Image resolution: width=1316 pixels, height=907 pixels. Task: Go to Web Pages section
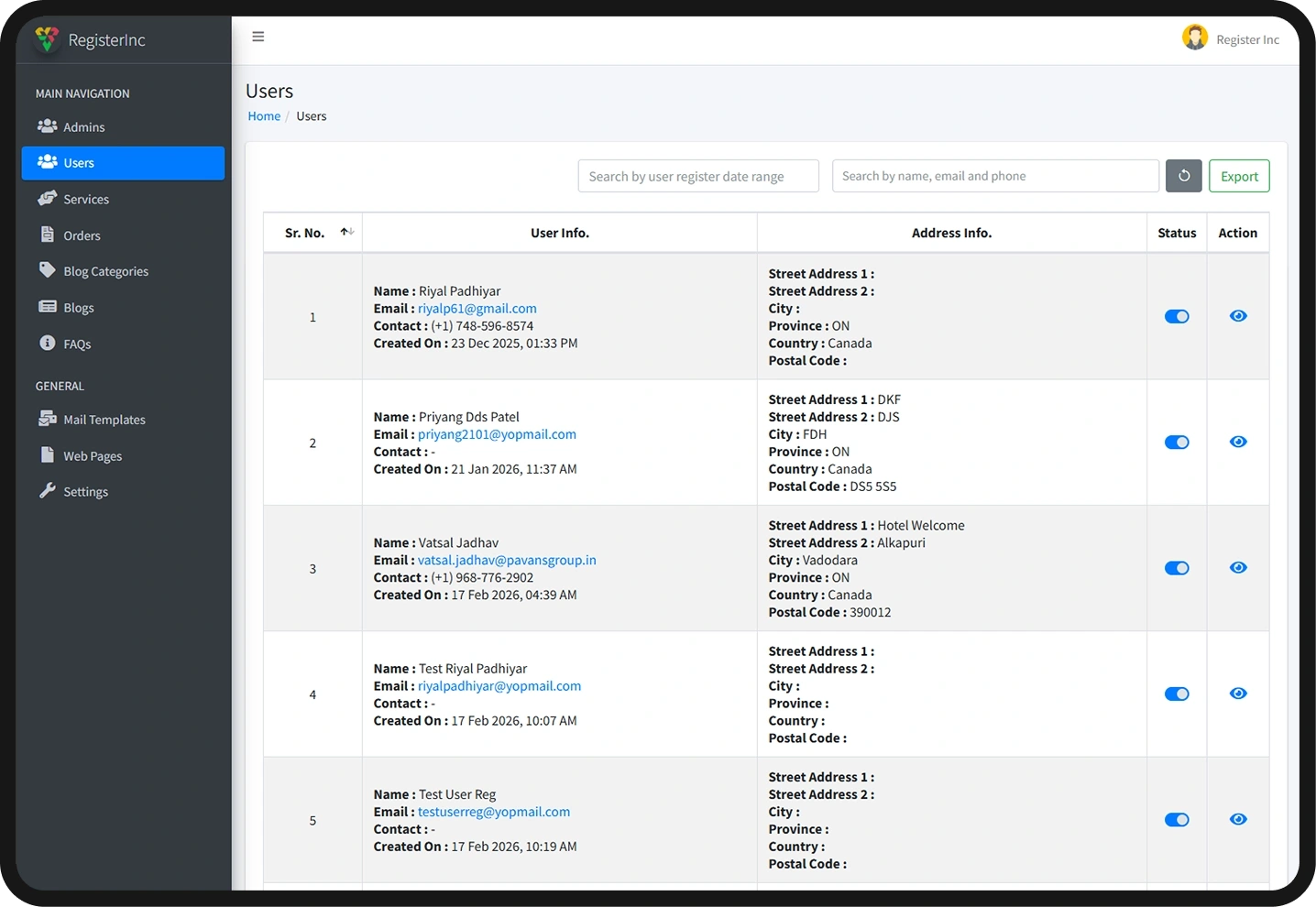coord(123,455)
